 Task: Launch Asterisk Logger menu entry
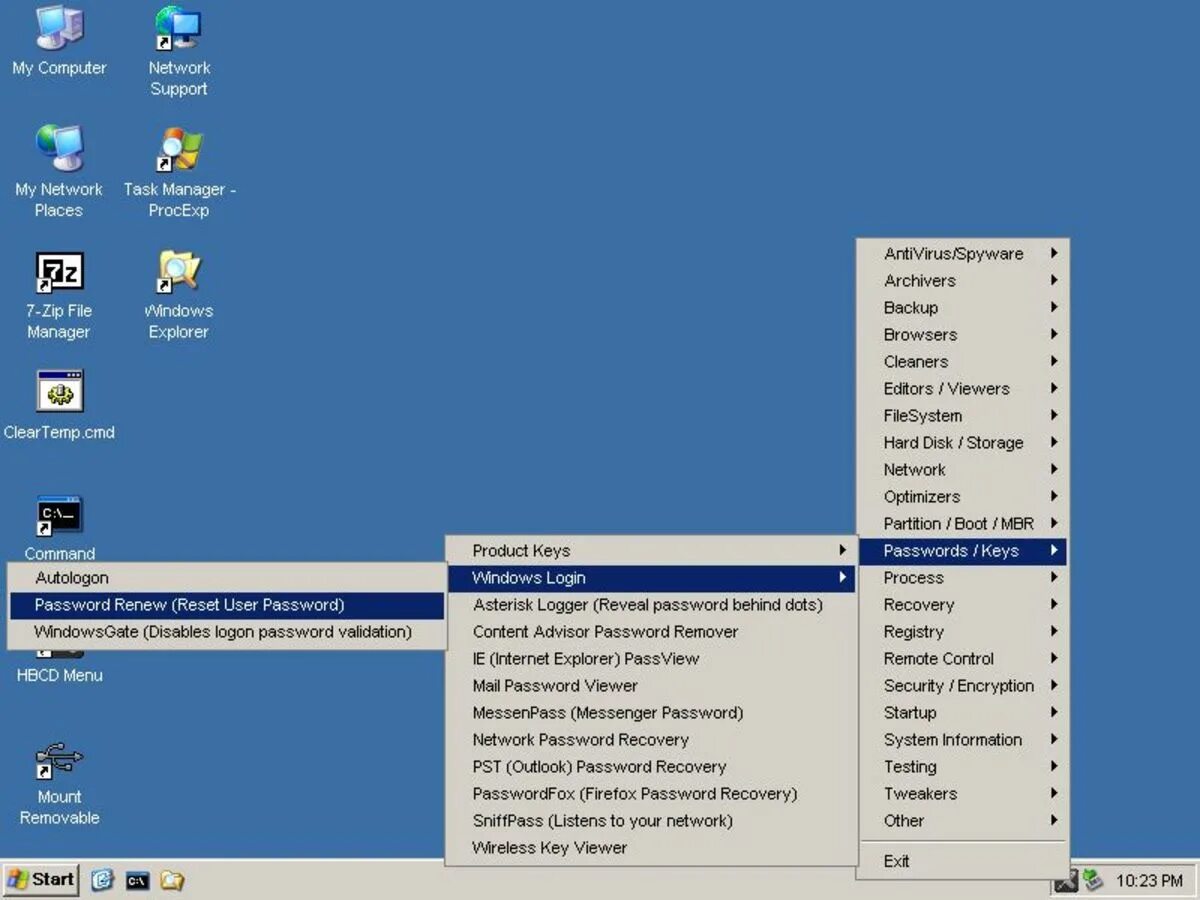[x=650, y=605]
